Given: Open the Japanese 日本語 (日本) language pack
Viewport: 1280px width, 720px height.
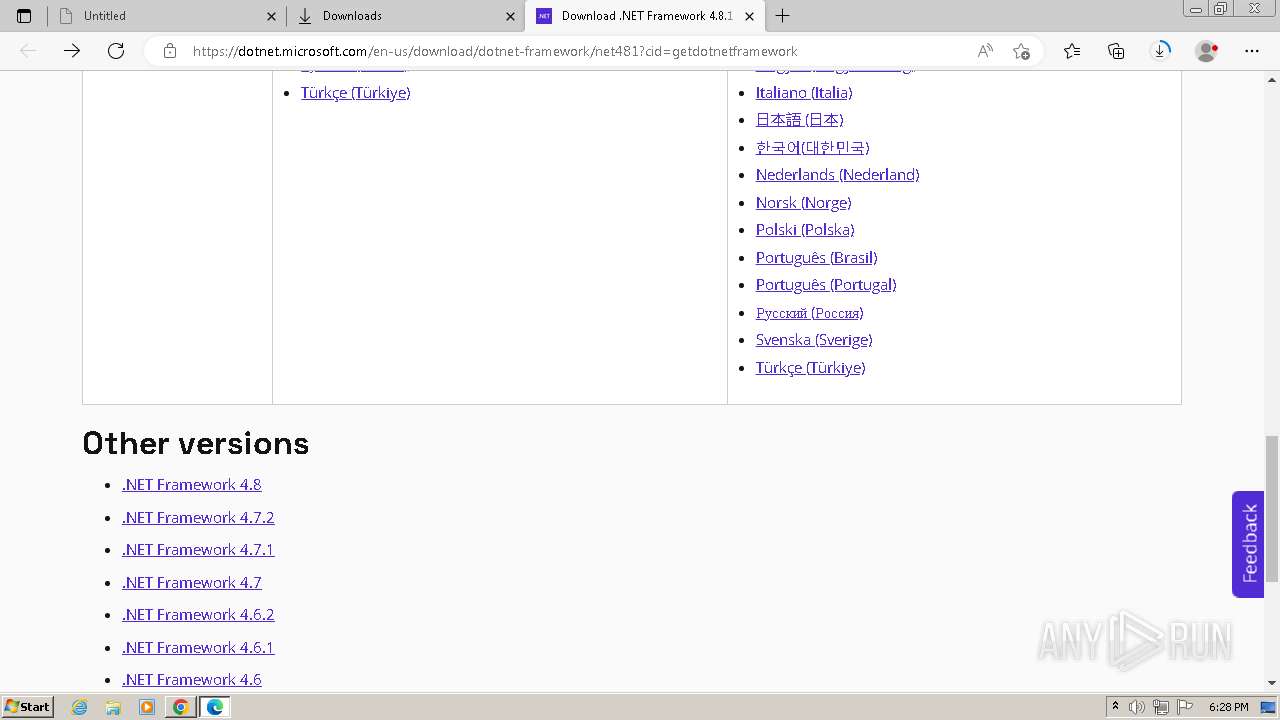Looking at the screenshot, I should point(799,120).
